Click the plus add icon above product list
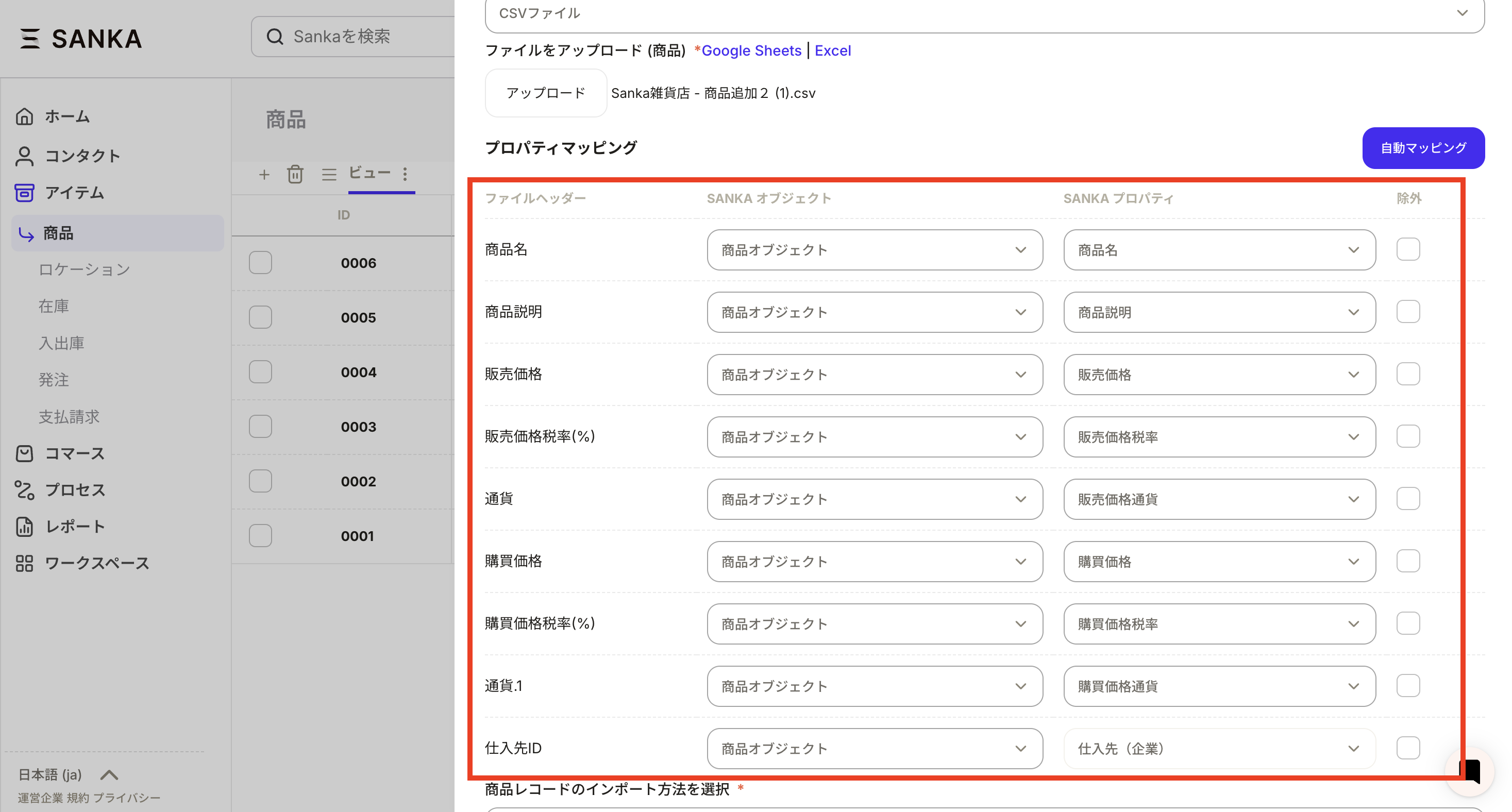The image size is (1512, 812). 264,174
